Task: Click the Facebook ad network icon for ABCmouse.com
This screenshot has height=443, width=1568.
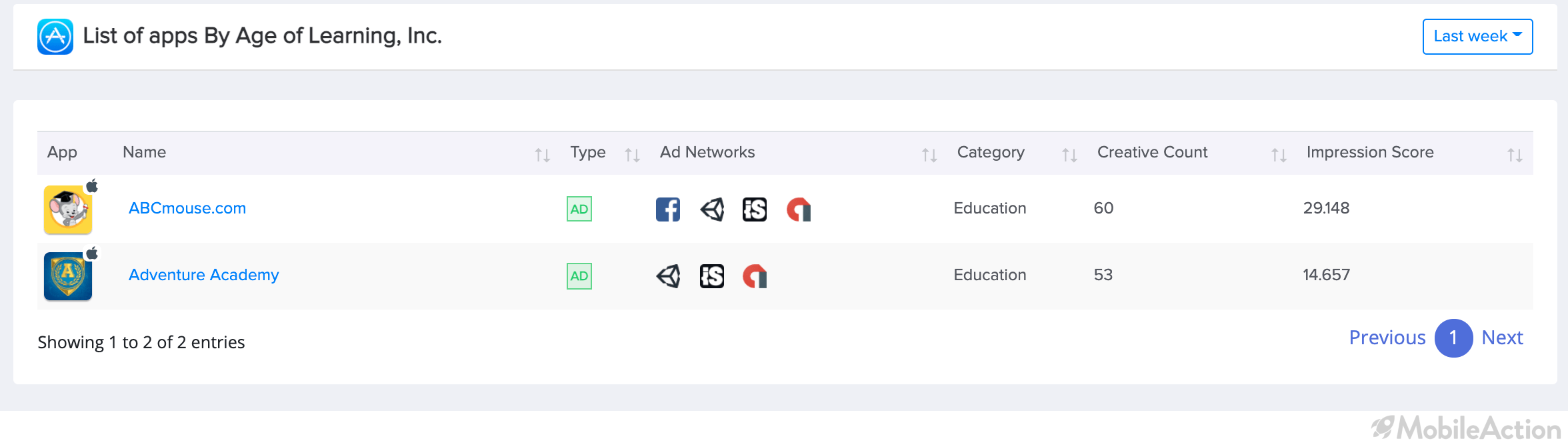Action: click(x=667, y=209)
